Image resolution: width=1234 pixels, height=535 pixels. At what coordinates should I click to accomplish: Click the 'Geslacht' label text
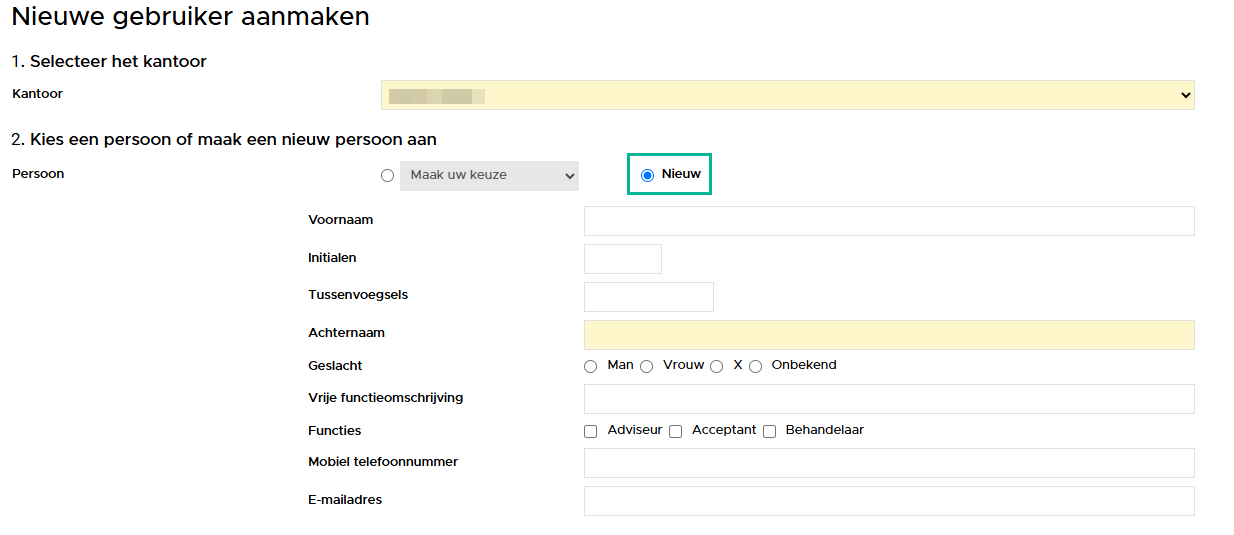click(x=335, y=366)
